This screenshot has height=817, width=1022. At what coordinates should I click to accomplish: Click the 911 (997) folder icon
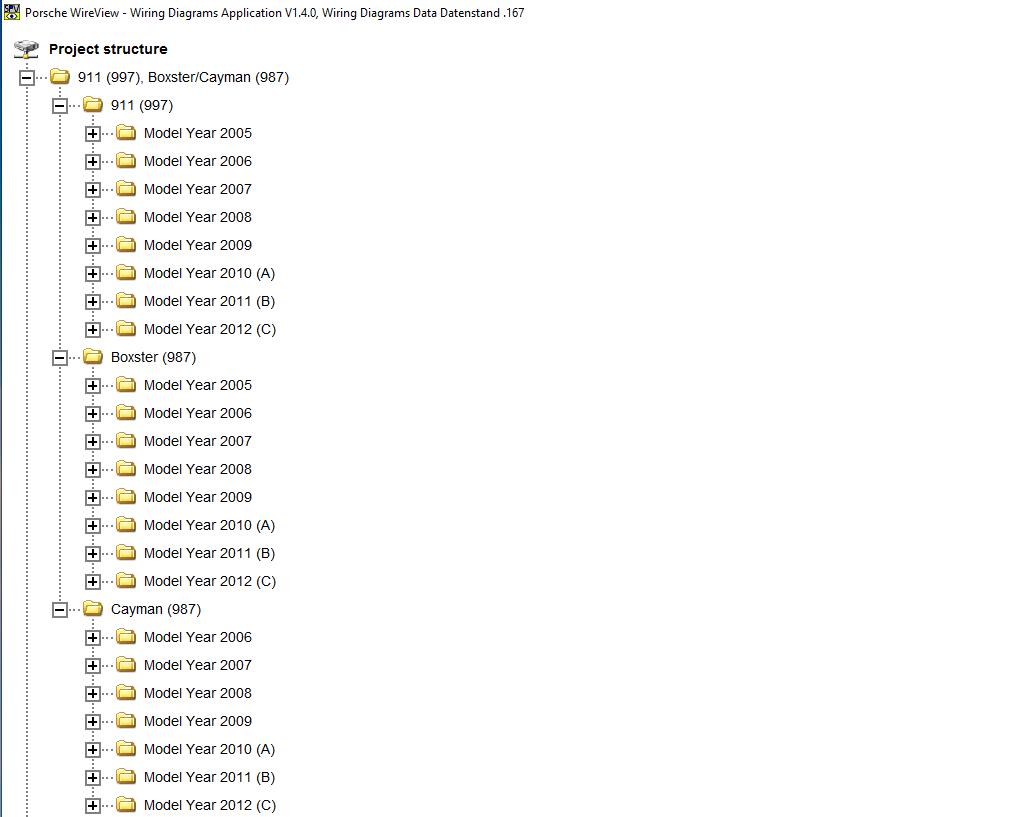[x=93, y=105]
